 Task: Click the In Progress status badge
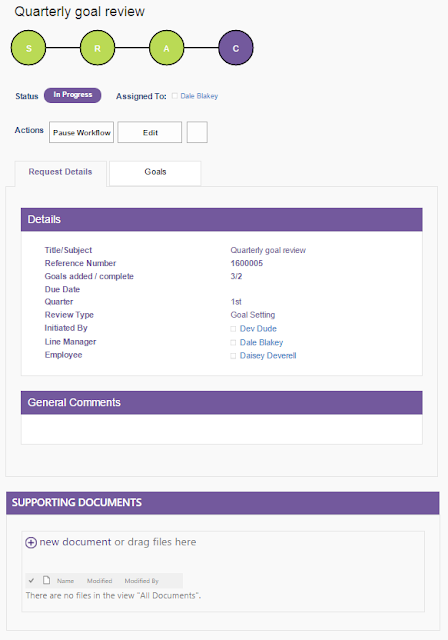tap(73, 95)
